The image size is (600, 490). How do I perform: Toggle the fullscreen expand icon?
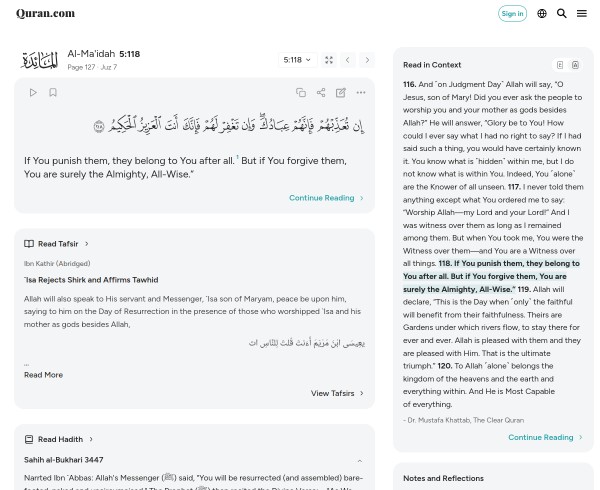pos(329,60)
